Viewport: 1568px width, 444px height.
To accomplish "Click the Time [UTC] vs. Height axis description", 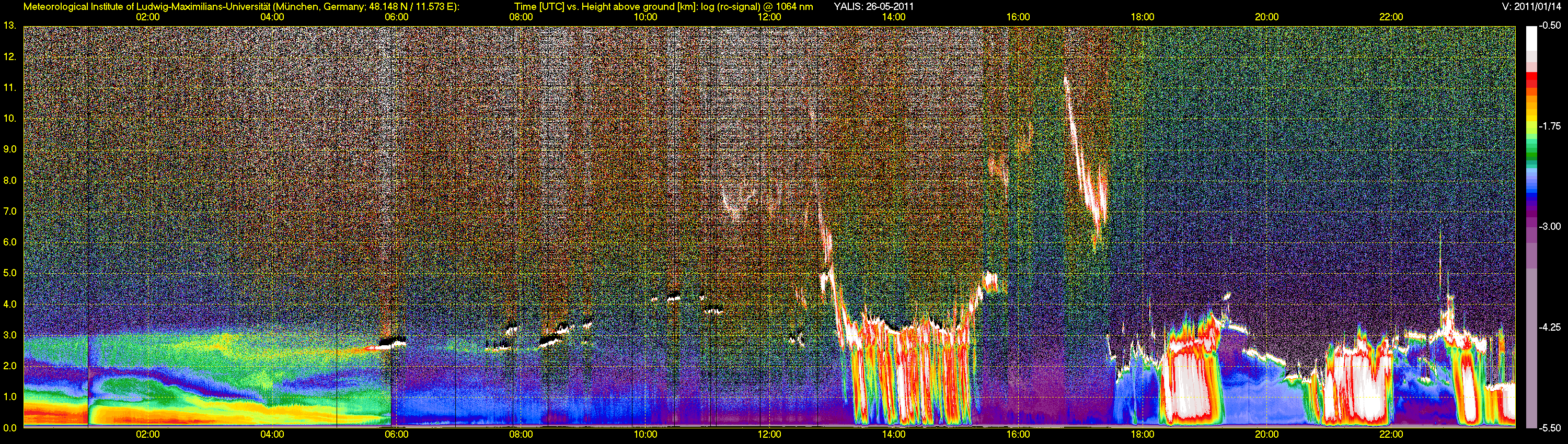I will pyautogui.click(x=663, y=7).
